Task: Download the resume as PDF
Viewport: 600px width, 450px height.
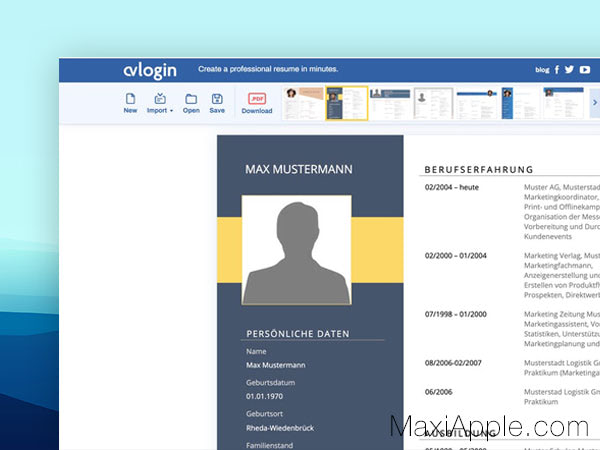Action: (257, 103)
